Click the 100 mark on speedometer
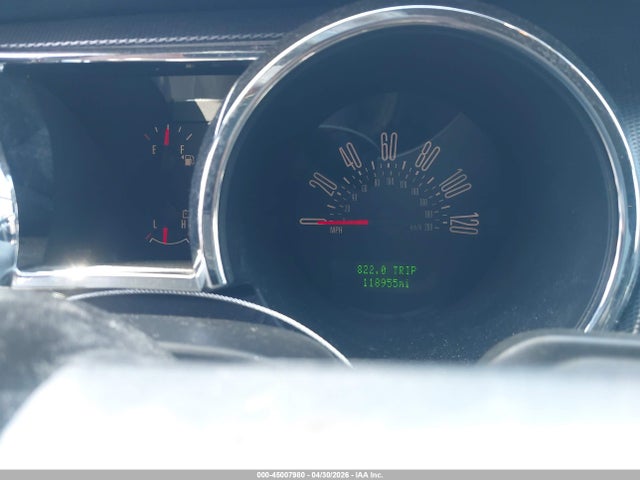Viewport: 640px width, 480px height. tap(456, 184)
